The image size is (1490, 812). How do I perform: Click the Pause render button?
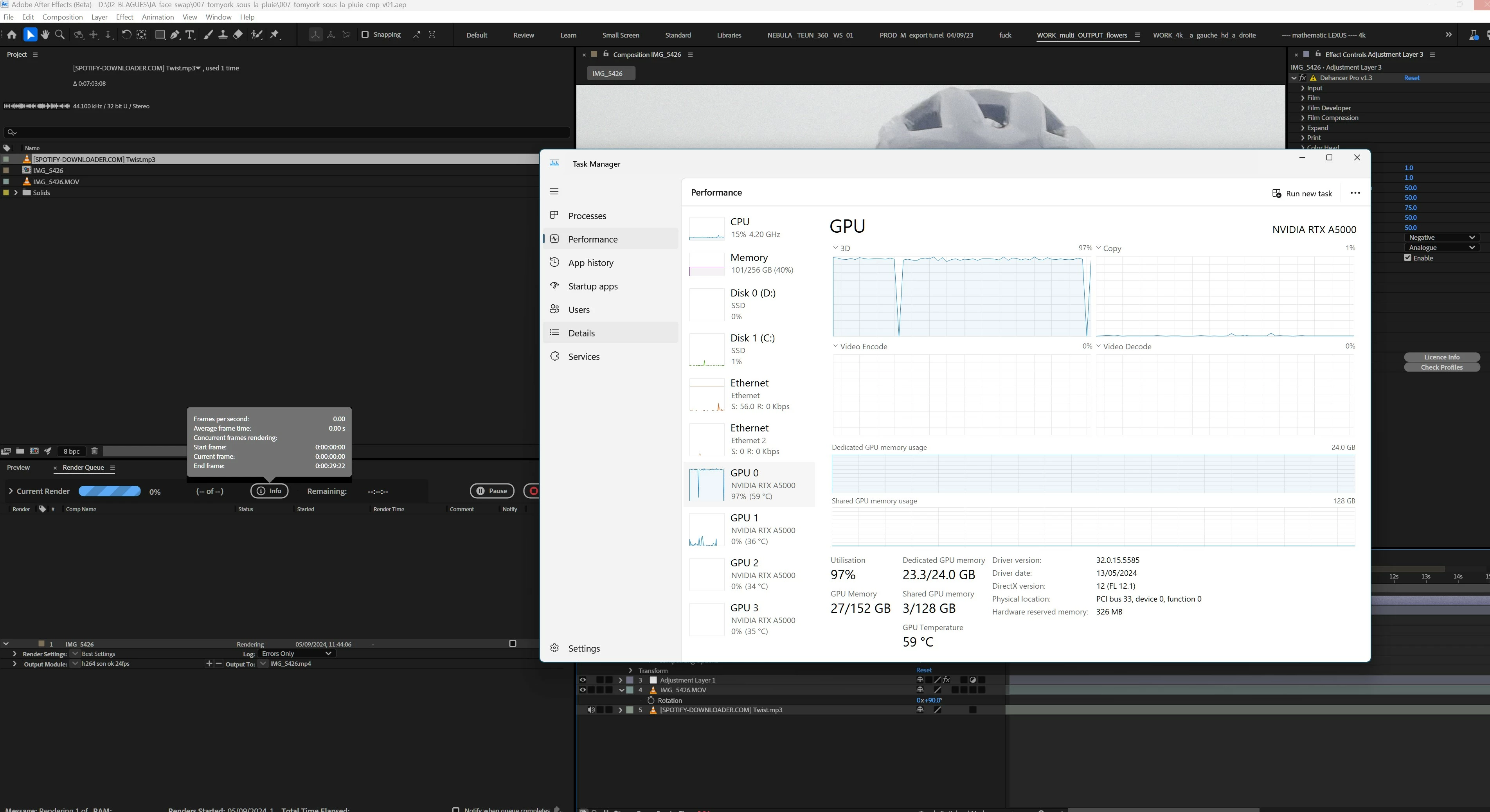492,491
